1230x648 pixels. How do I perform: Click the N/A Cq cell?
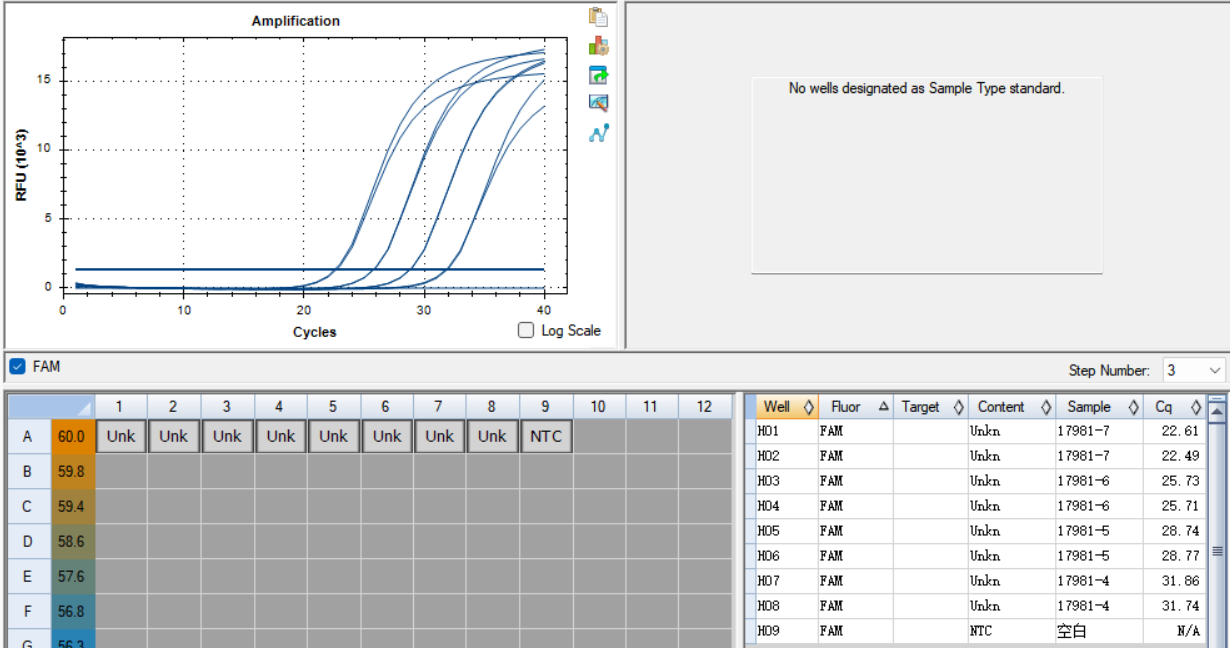[x=1174, y=631]
